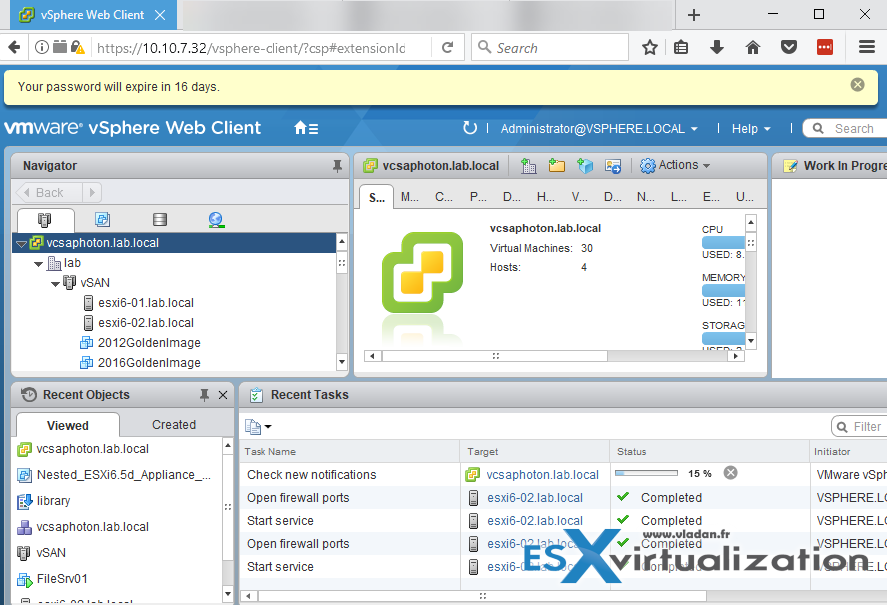This screenshot has height=605, width=887.
Task: Click the site info icon in address bar
Action: point(41,47)
